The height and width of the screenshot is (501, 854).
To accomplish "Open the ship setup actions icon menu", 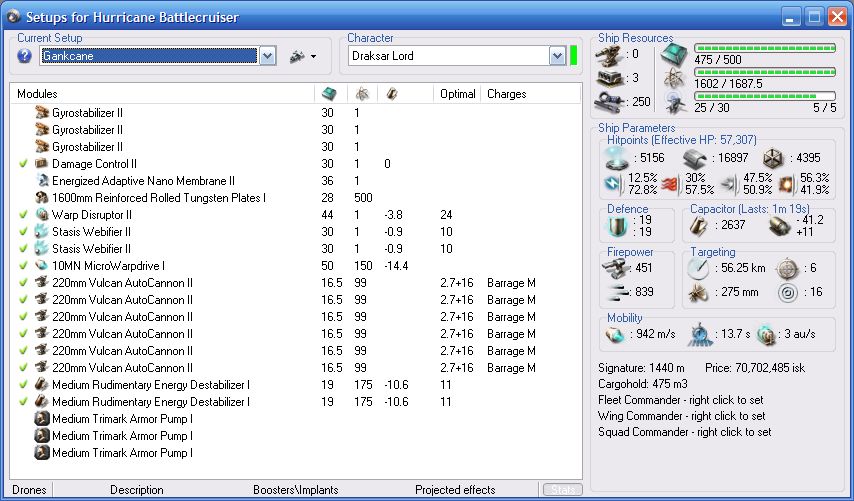I will point(303,56).
